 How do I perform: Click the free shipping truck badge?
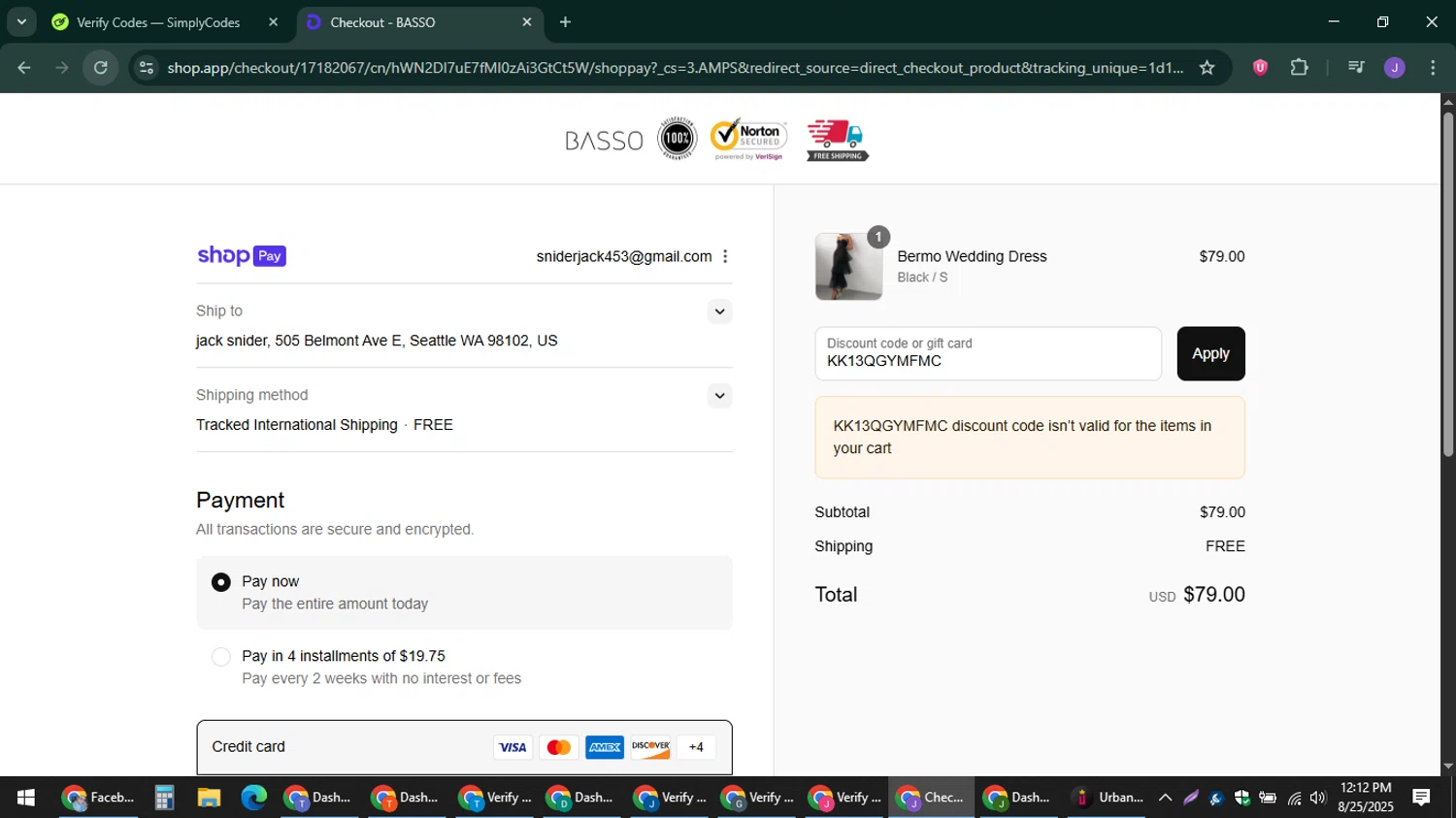837,140
